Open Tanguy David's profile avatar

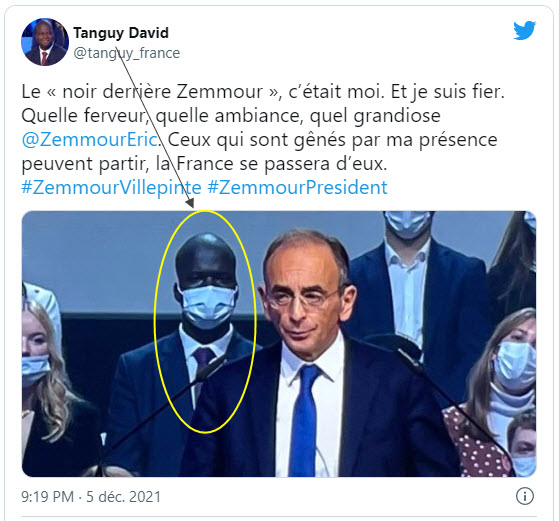click(45, 42)
